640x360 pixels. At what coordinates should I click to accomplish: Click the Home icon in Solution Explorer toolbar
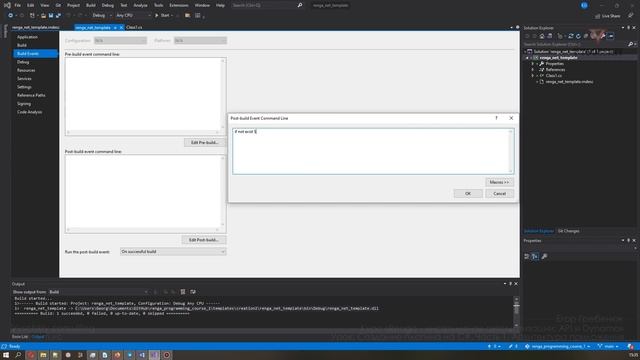(x=542, y=36)
